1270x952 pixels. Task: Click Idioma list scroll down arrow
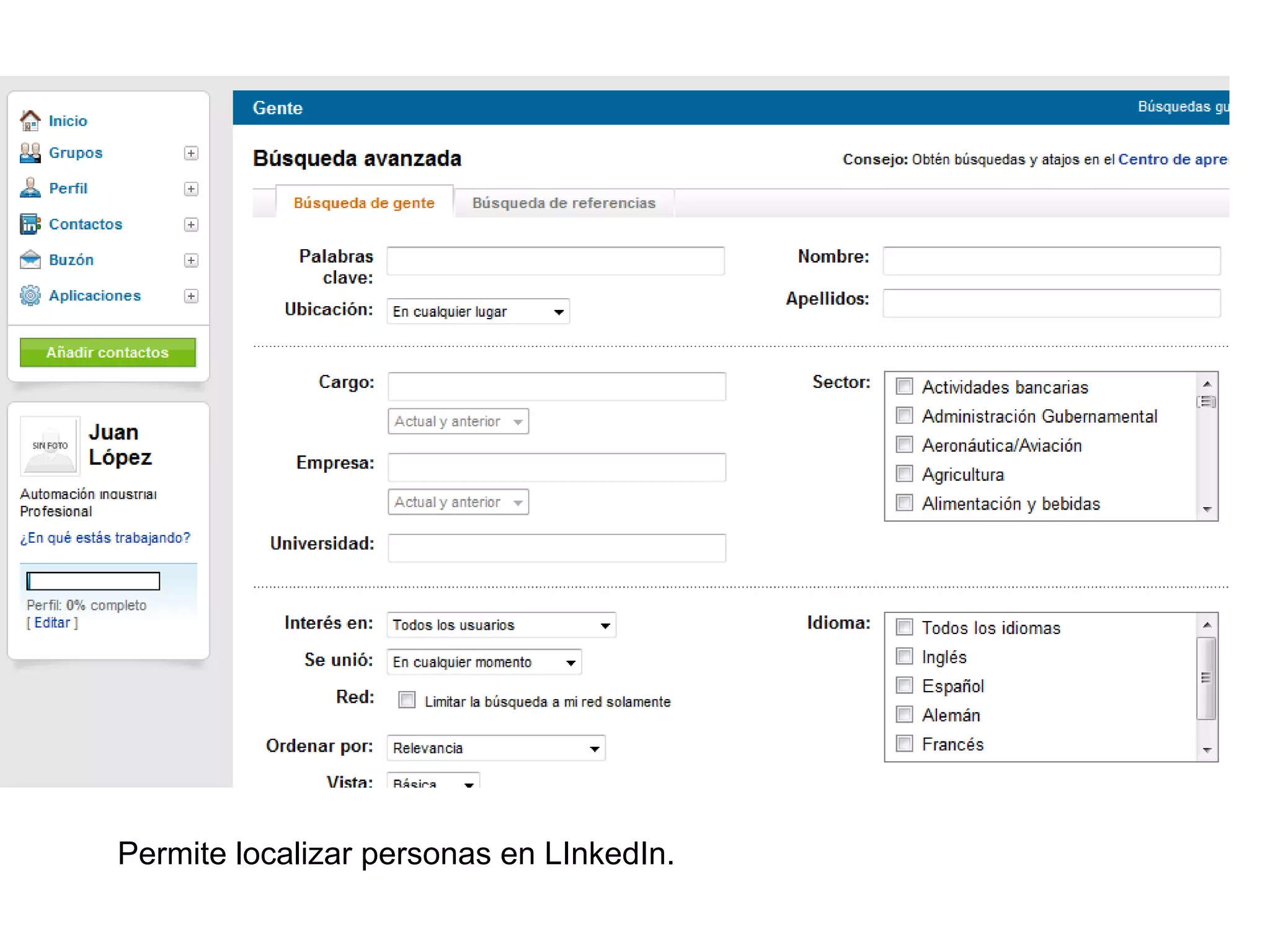1207,750
